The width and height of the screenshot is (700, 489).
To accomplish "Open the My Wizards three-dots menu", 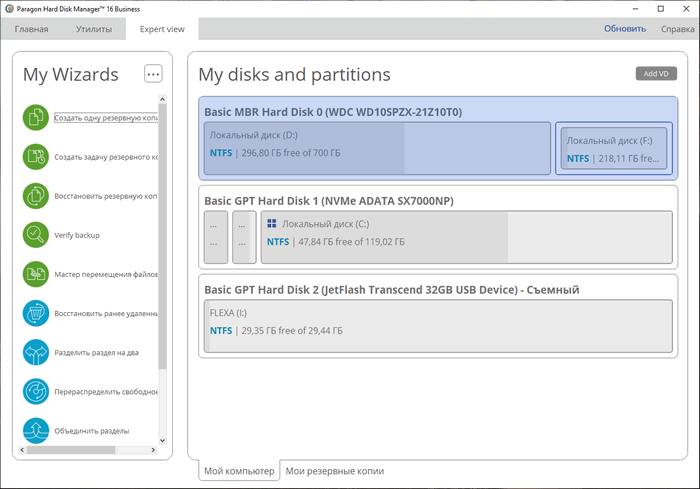I will (x=152, y=74).
